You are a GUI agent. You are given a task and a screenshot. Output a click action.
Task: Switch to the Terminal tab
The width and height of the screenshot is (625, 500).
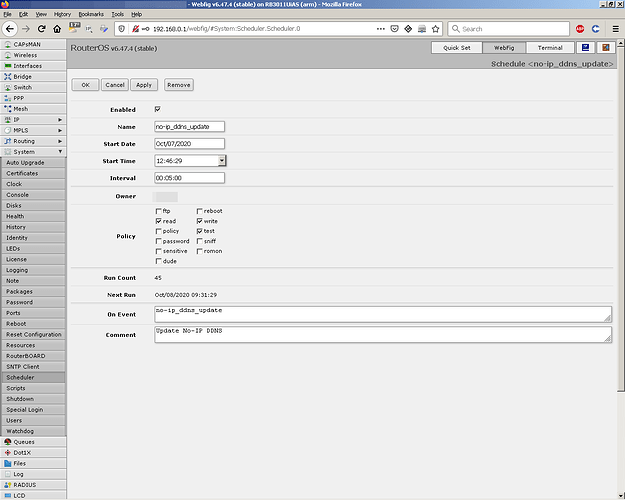[x=550, y=47]
